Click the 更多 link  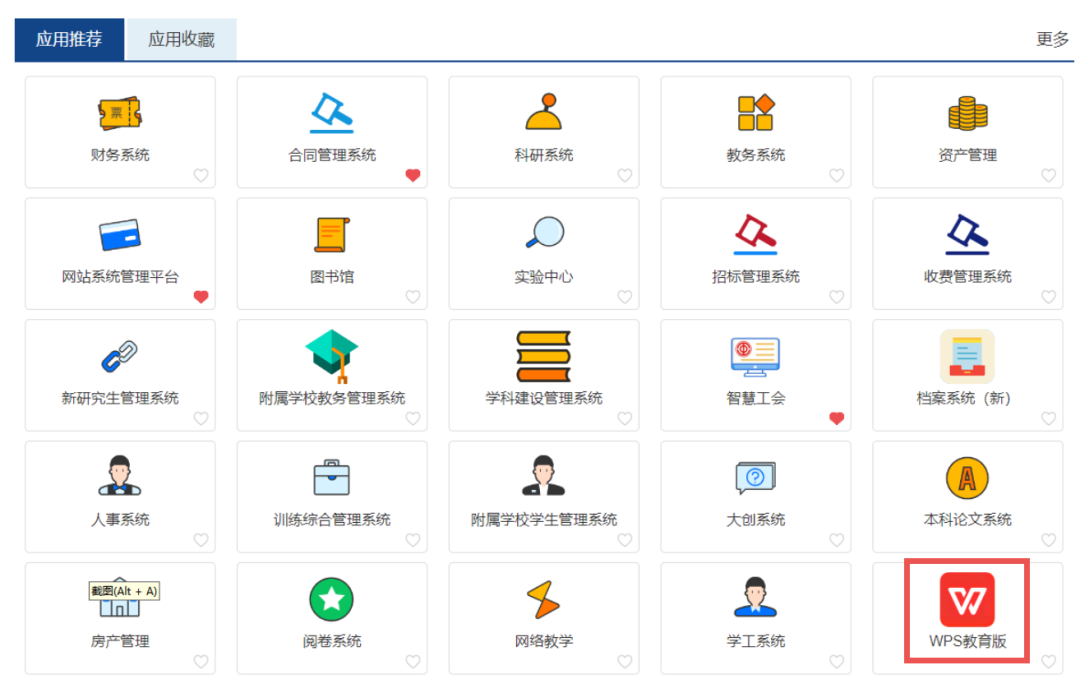point(1052,39)
